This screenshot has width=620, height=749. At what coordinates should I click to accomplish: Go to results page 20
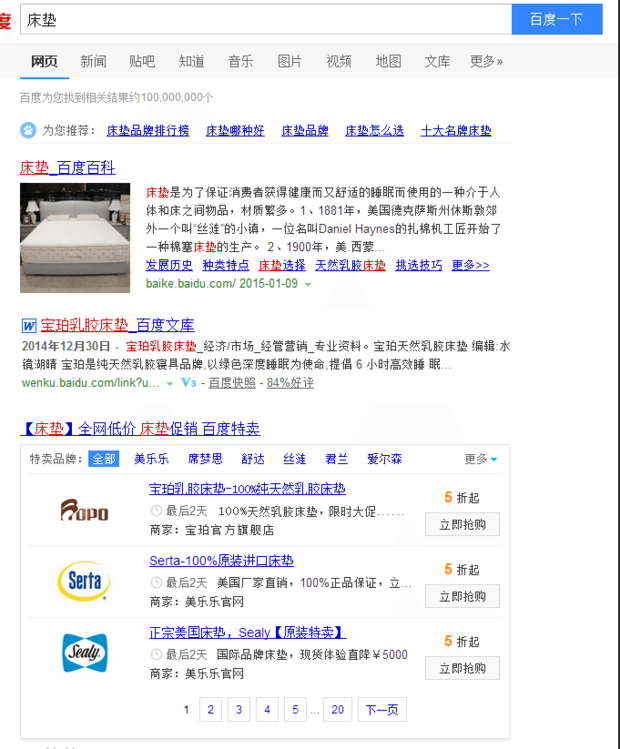(x=338, y=709)
